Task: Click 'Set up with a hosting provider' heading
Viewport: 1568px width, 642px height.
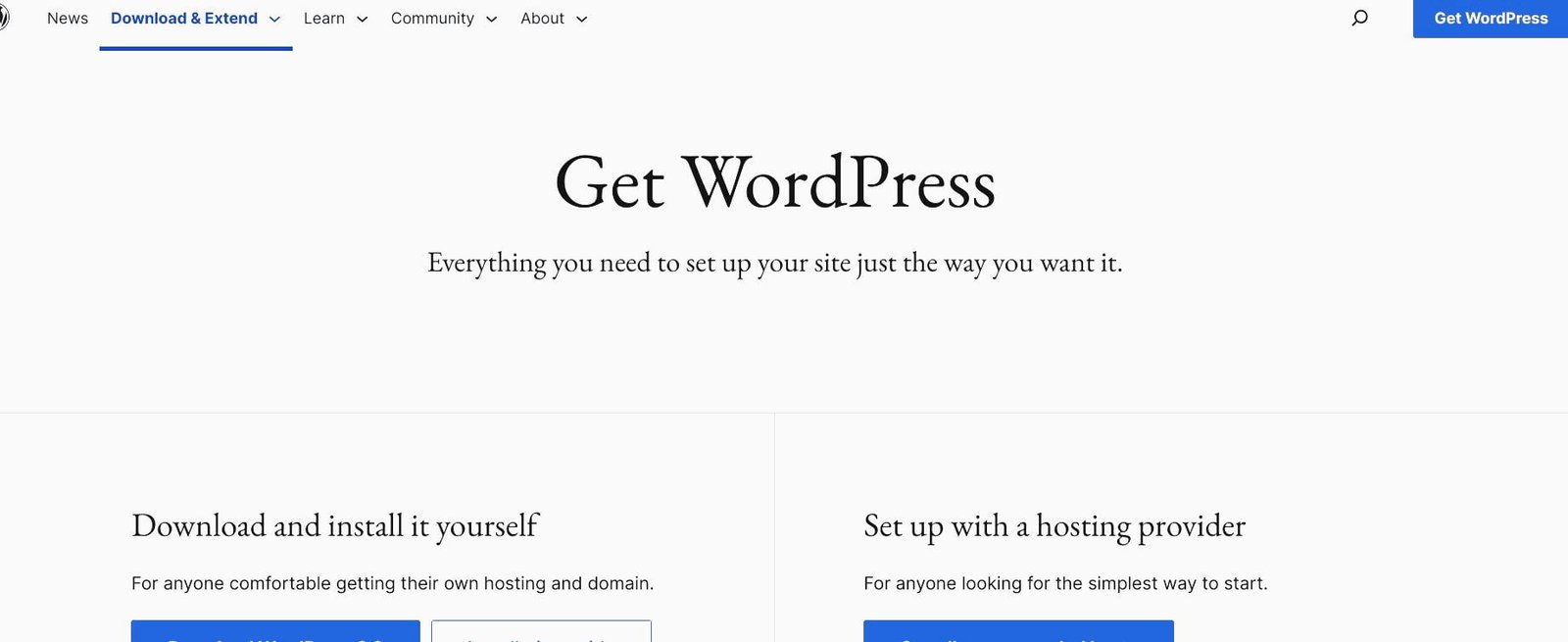Action: [1054, 526]
